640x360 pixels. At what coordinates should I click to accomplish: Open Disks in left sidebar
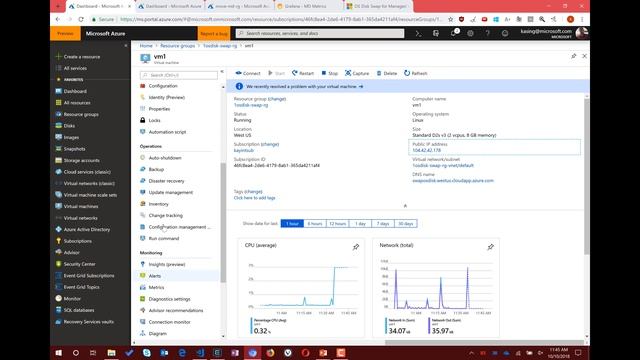(x=69, y=126)
